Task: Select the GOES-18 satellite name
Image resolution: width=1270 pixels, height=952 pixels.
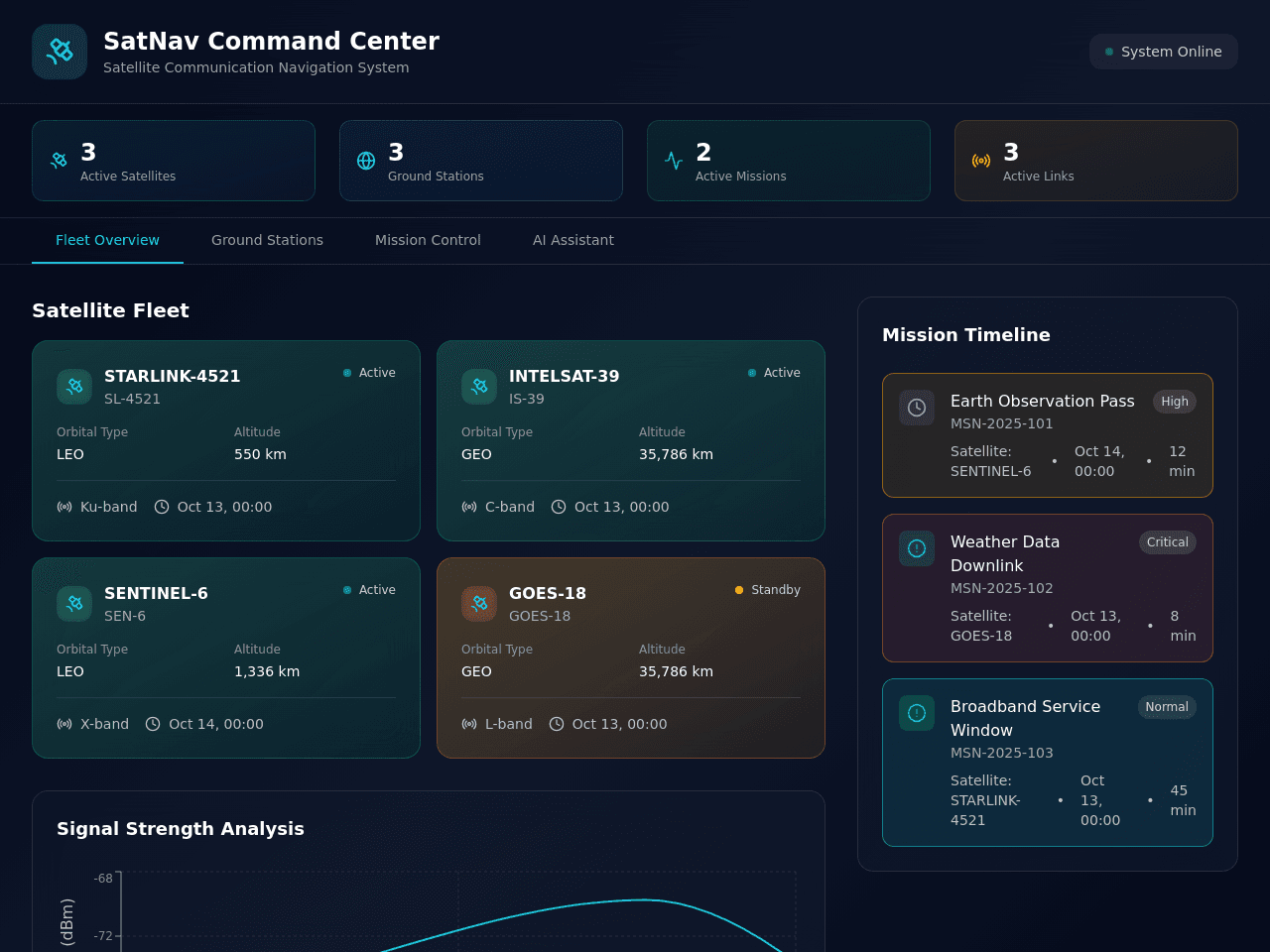Action: [548, 593]
